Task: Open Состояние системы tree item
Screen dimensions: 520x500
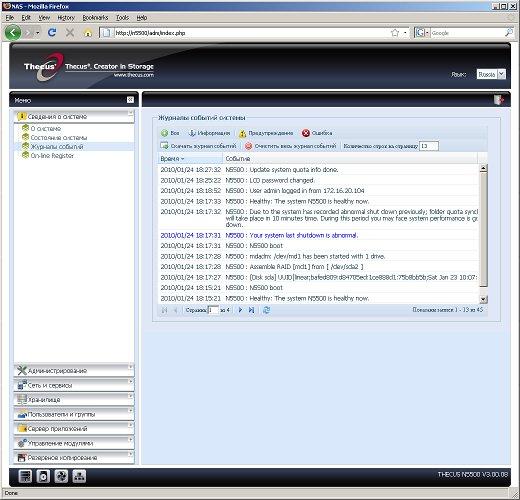Action: [59, 138]
